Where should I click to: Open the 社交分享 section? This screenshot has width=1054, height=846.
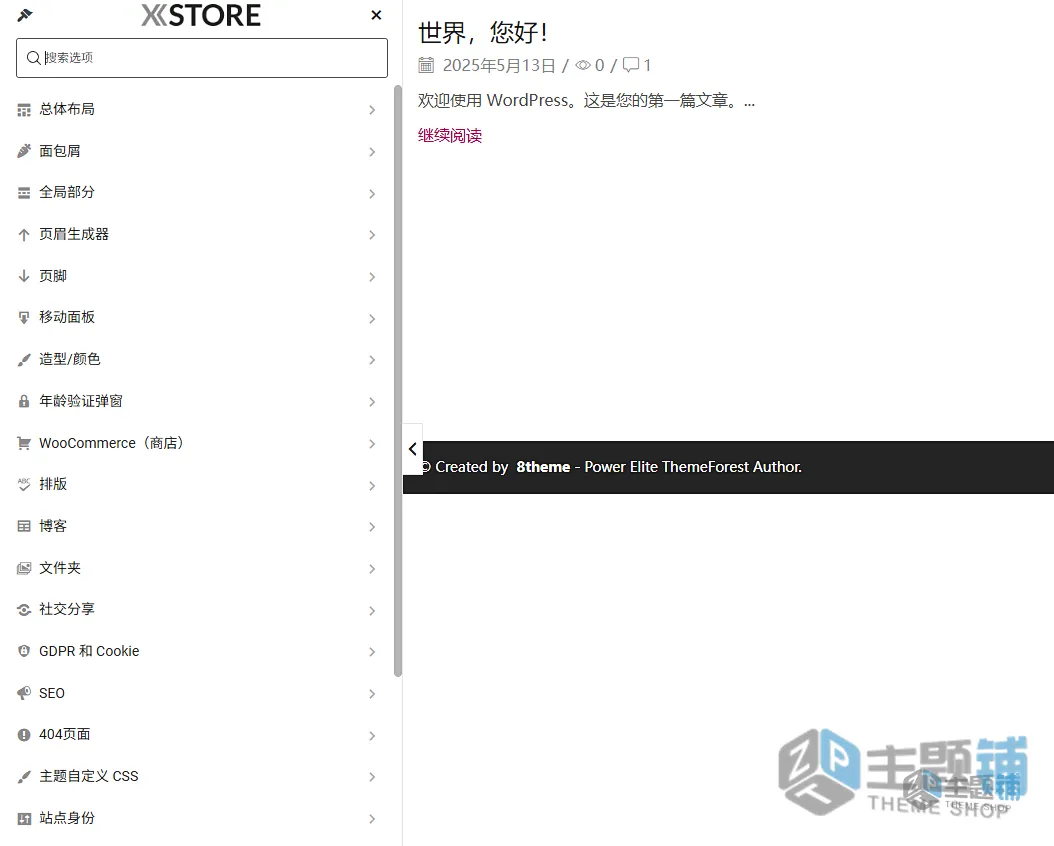point(196,610)
